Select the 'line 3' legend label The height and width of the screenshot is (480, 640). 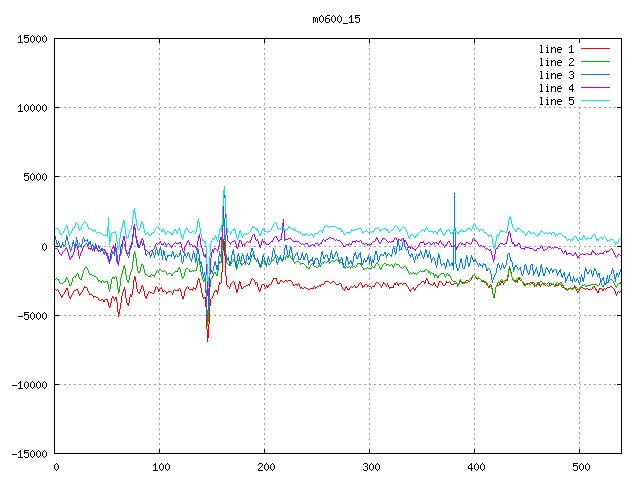coord(556,75)
